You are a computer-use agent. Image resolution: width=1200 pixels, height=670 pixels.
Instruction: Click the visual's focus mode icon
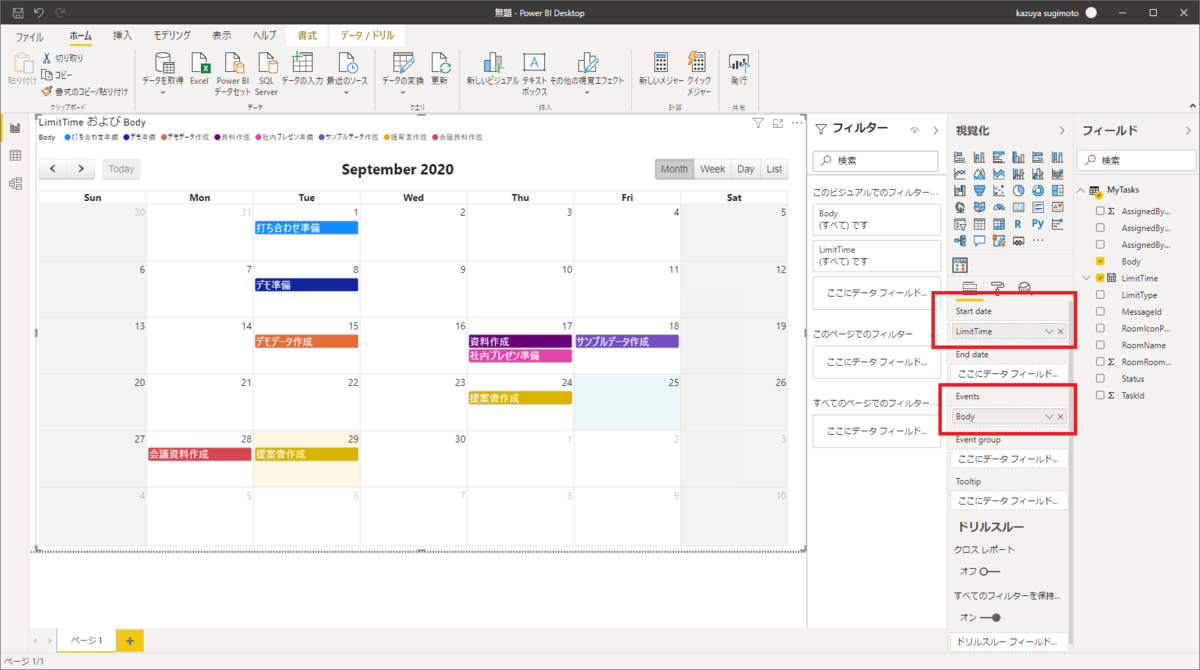tap(777, 123)
